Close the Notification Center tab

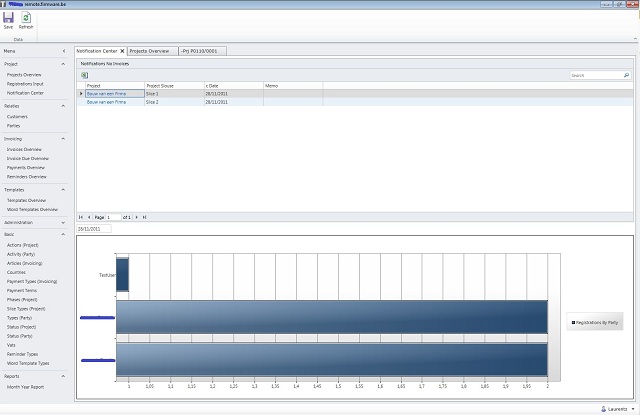coord(122,51)
